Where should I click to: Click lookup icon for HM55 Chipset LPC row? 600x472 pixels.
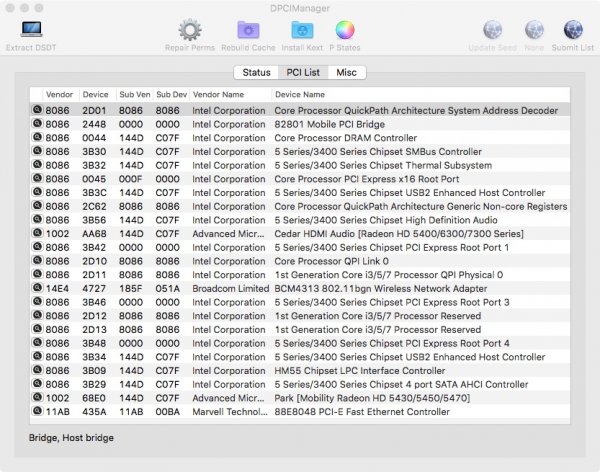tap(37, 370)
